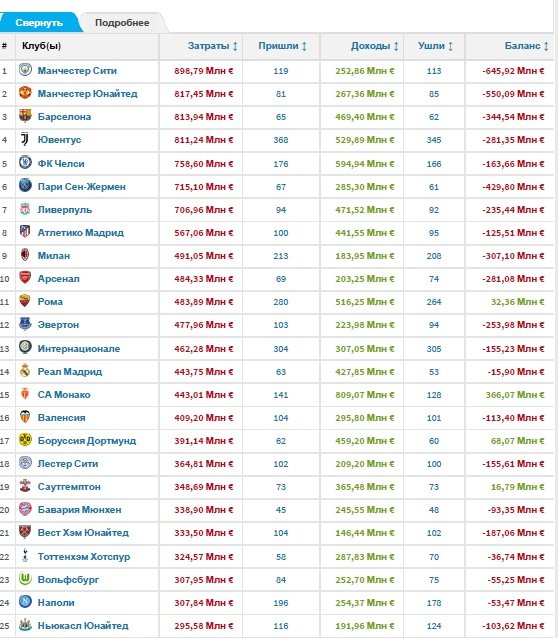Click the Manchester City club crest

(x=25, y=70)
